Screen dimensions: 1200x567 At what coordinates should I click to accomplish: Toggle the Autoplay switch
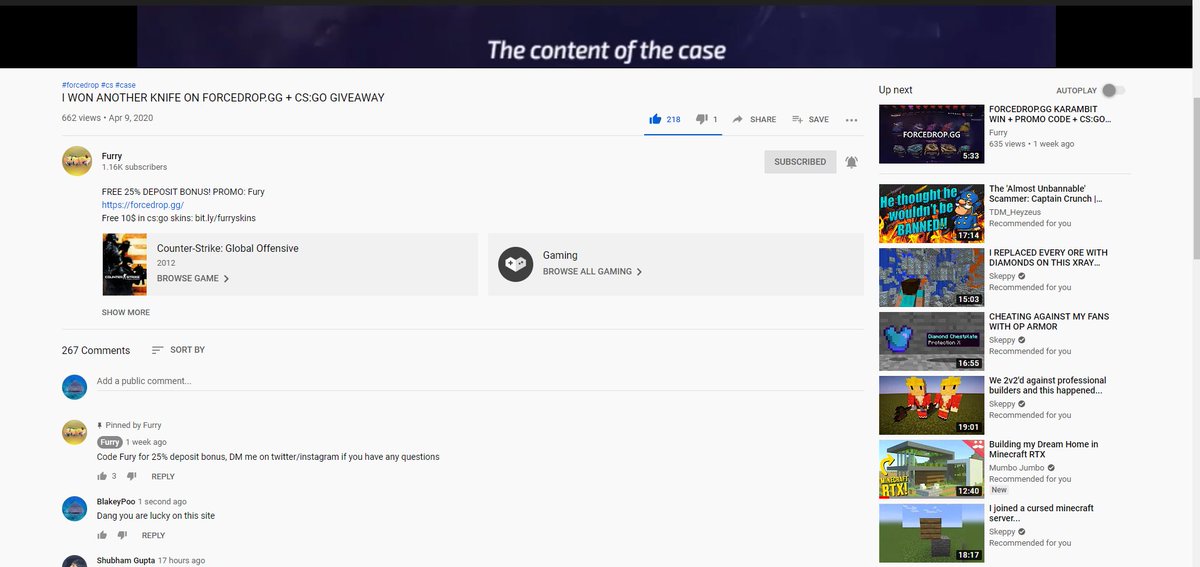coord(1113,90)
